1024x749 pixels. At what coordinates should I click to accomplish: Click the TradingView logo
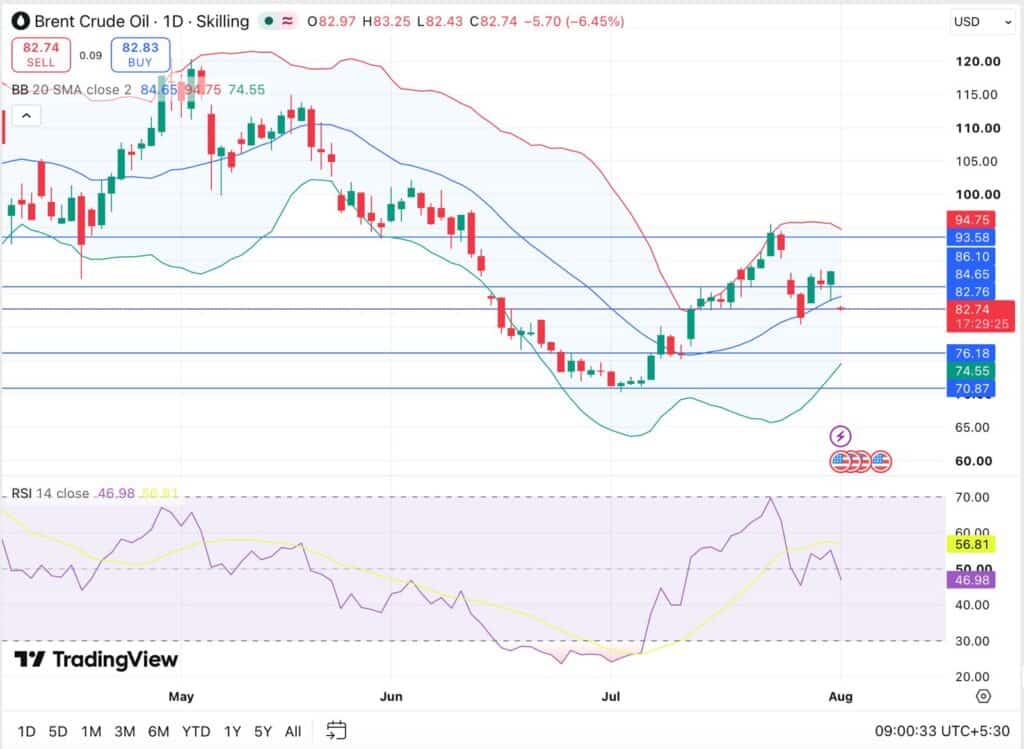click(x=96, y=660)
